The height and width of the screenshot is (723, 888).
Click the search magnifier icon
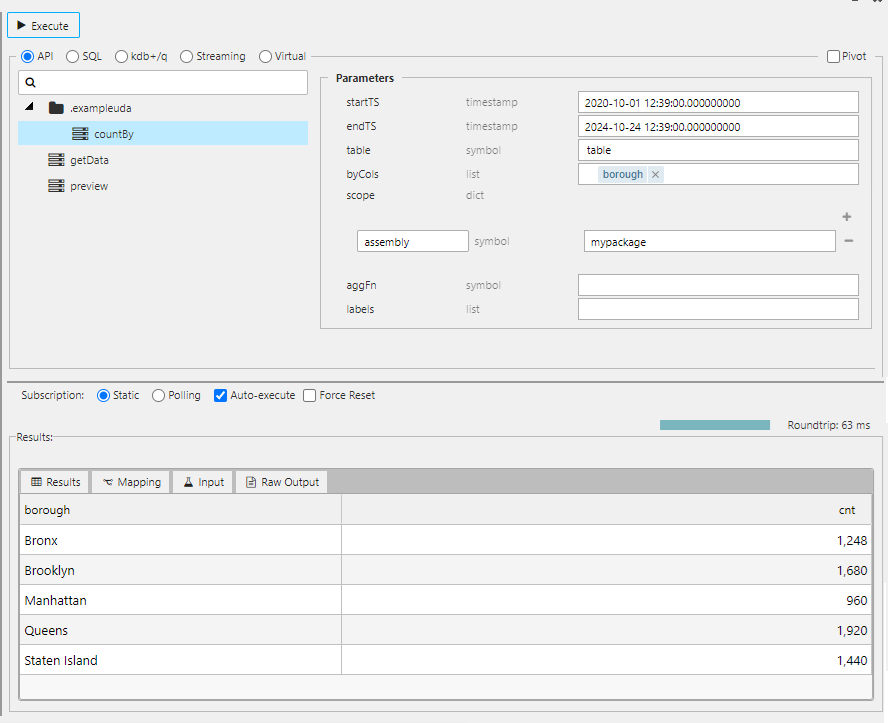point(31,81)
